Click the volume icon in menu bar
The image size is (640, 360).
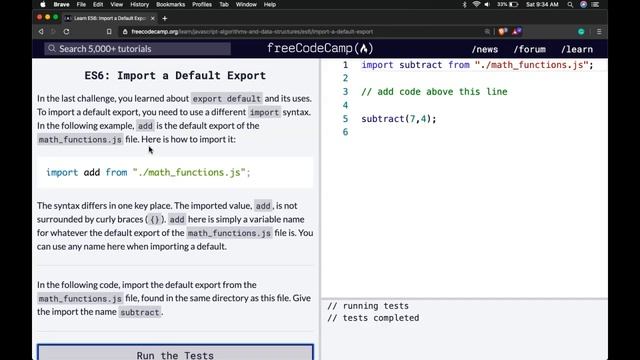pos(487,4)
